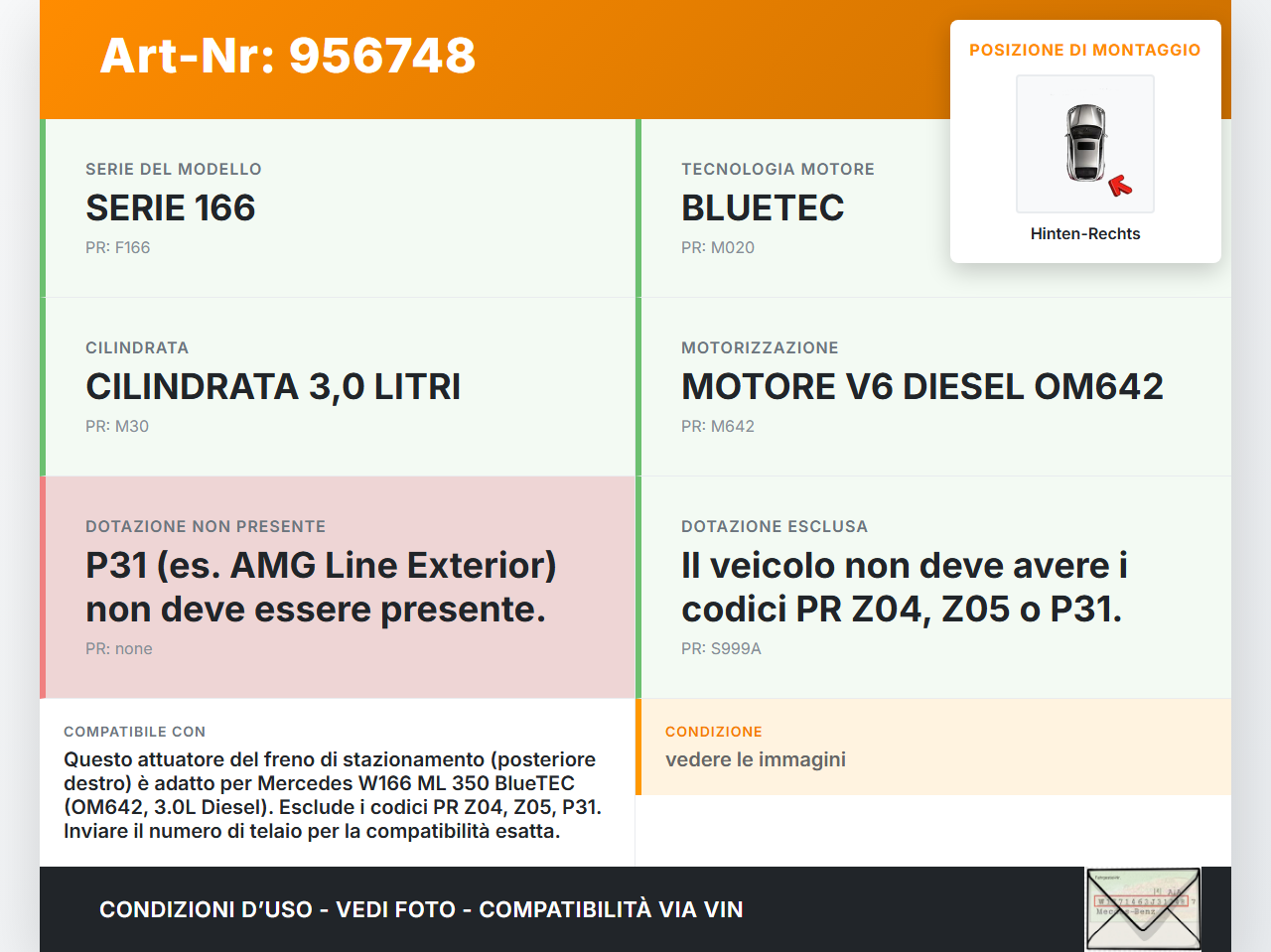Click the car top-view mounting position image
This screenshot has width=1271, height=952.
(x=1084, y=144)
